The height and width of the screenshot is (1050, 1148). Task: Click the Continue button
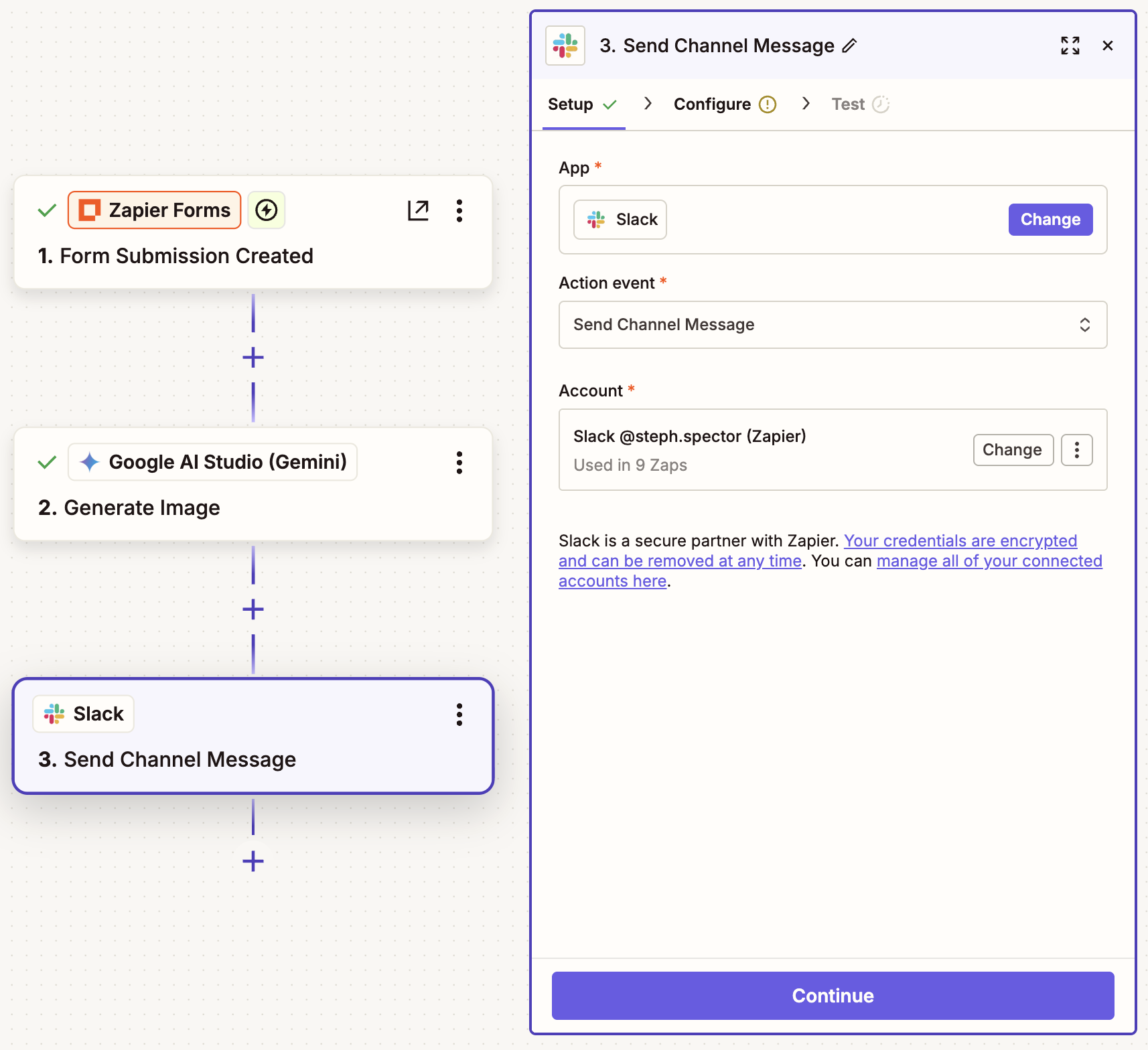(x=832, y=995)
